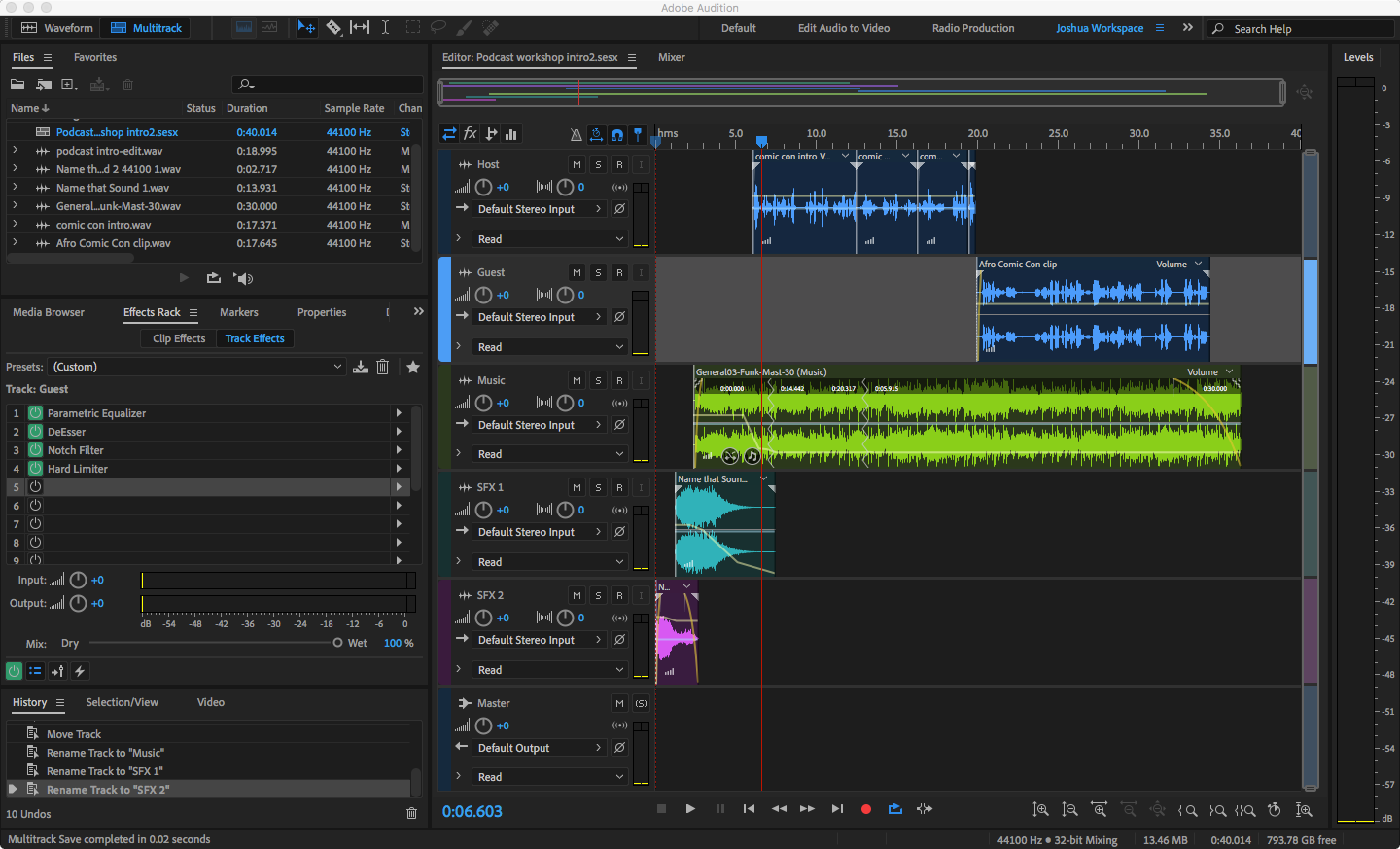Toggle power for Parametric Equalizer effect
Viewport: 1400px width, 849px height.
point(36,413)
